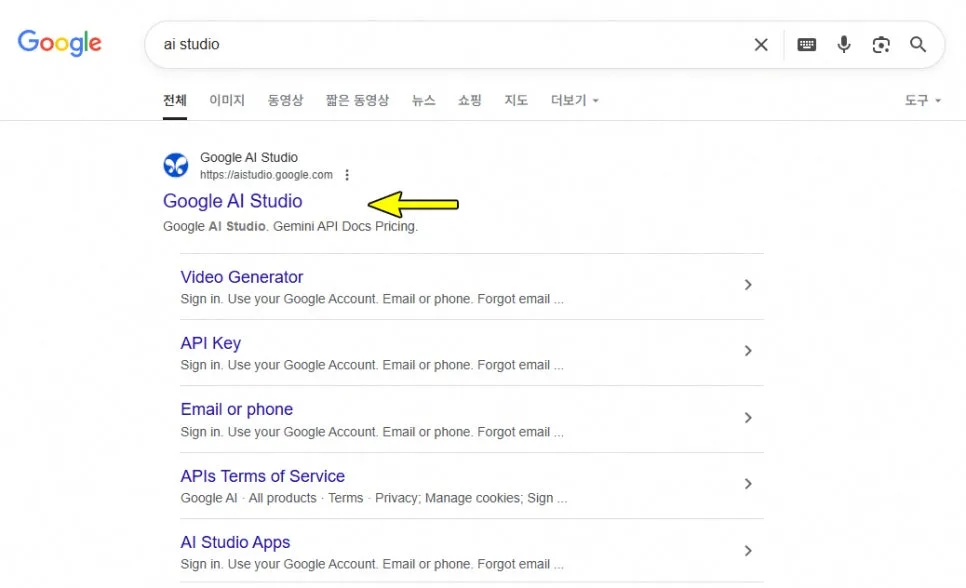Click snippet 'Google AI Studio. Gemini API Docs Pricing.'
The image size is (966, 588).
(x=290, y=226)
